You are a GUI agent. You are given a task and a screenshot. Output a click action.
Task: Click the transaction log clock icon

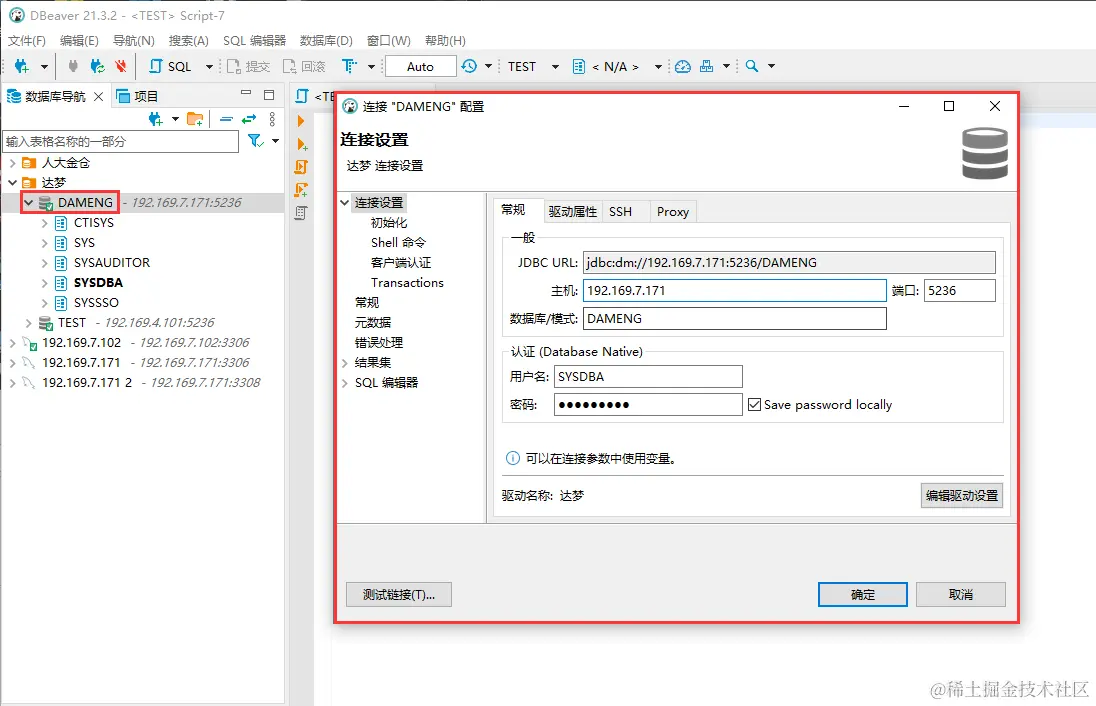(469, 66)
